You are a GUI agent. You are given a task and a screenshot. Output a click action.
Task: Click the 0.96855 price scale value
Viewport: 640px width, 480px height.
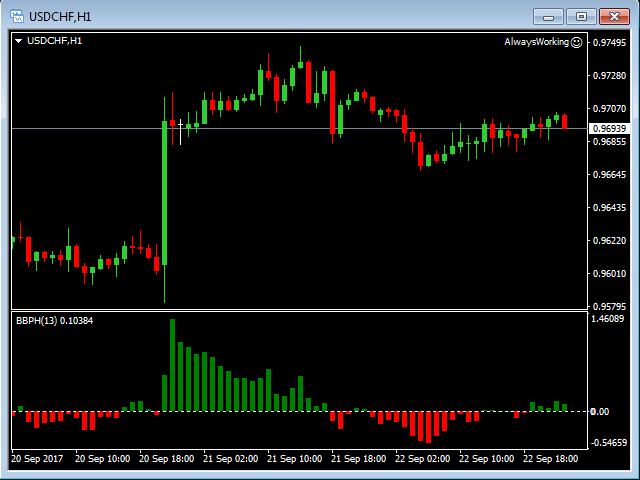tap(609, 142)
